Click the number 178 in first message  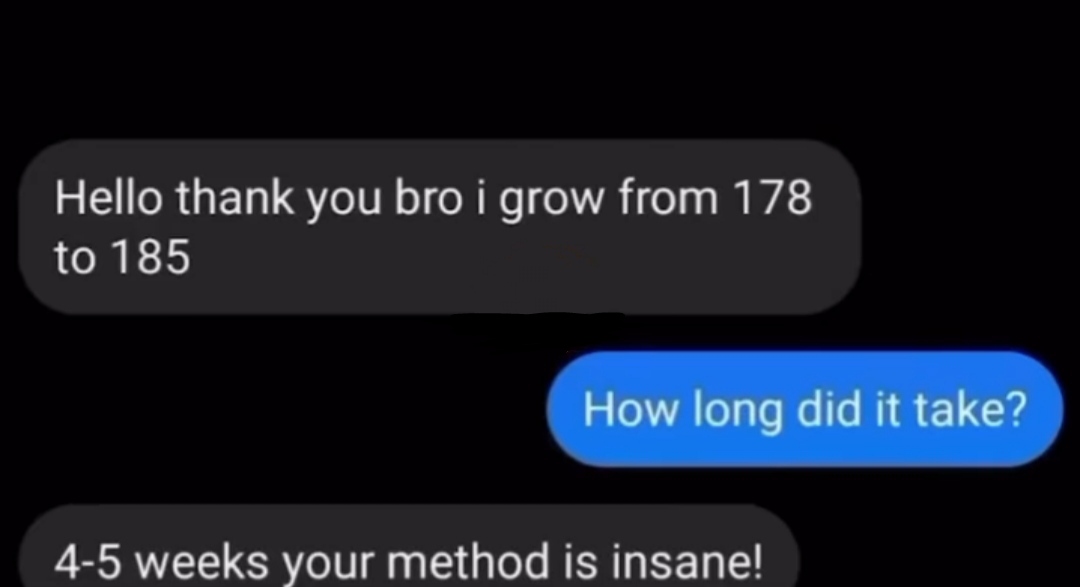click(772, 198)
